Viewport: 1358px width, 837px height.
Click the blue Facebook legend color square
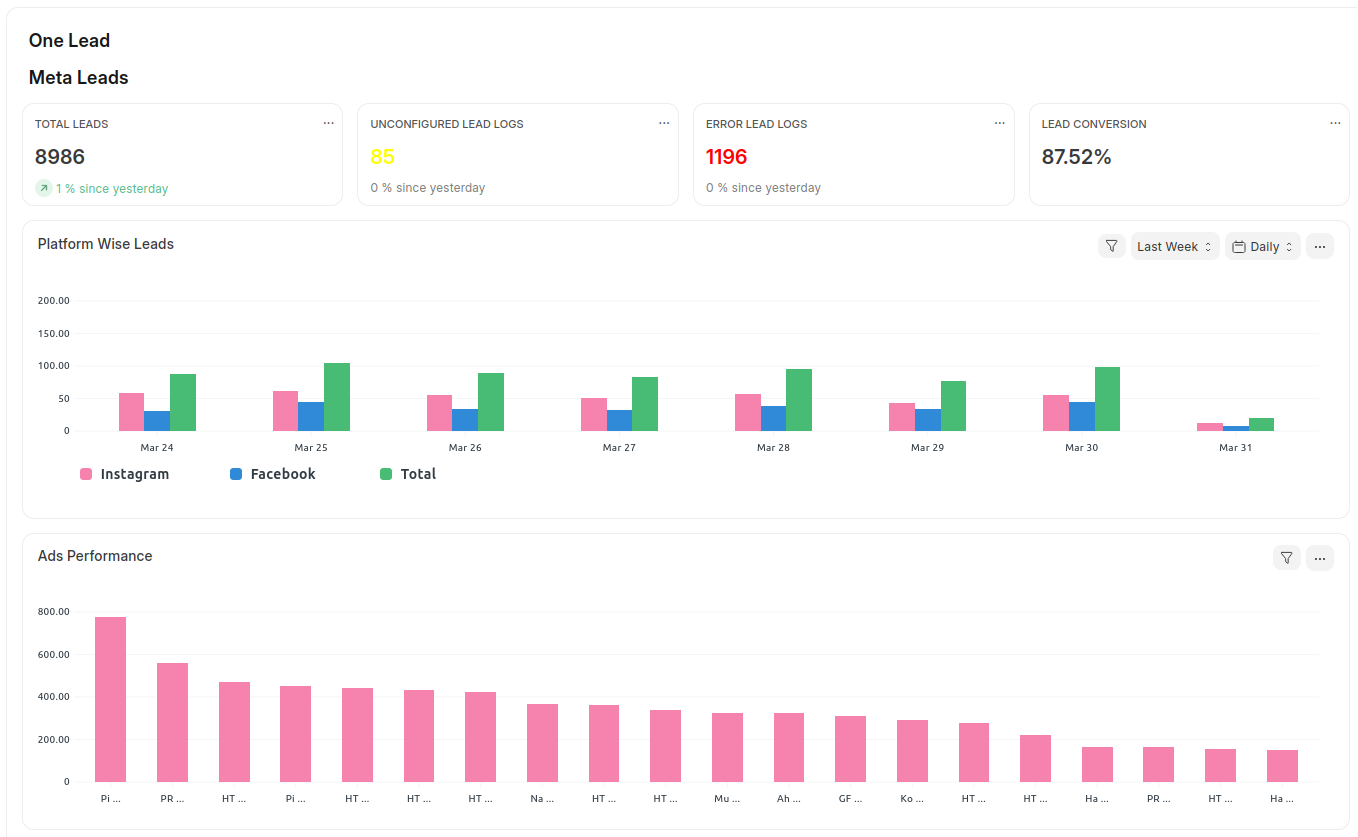(236, 474)
